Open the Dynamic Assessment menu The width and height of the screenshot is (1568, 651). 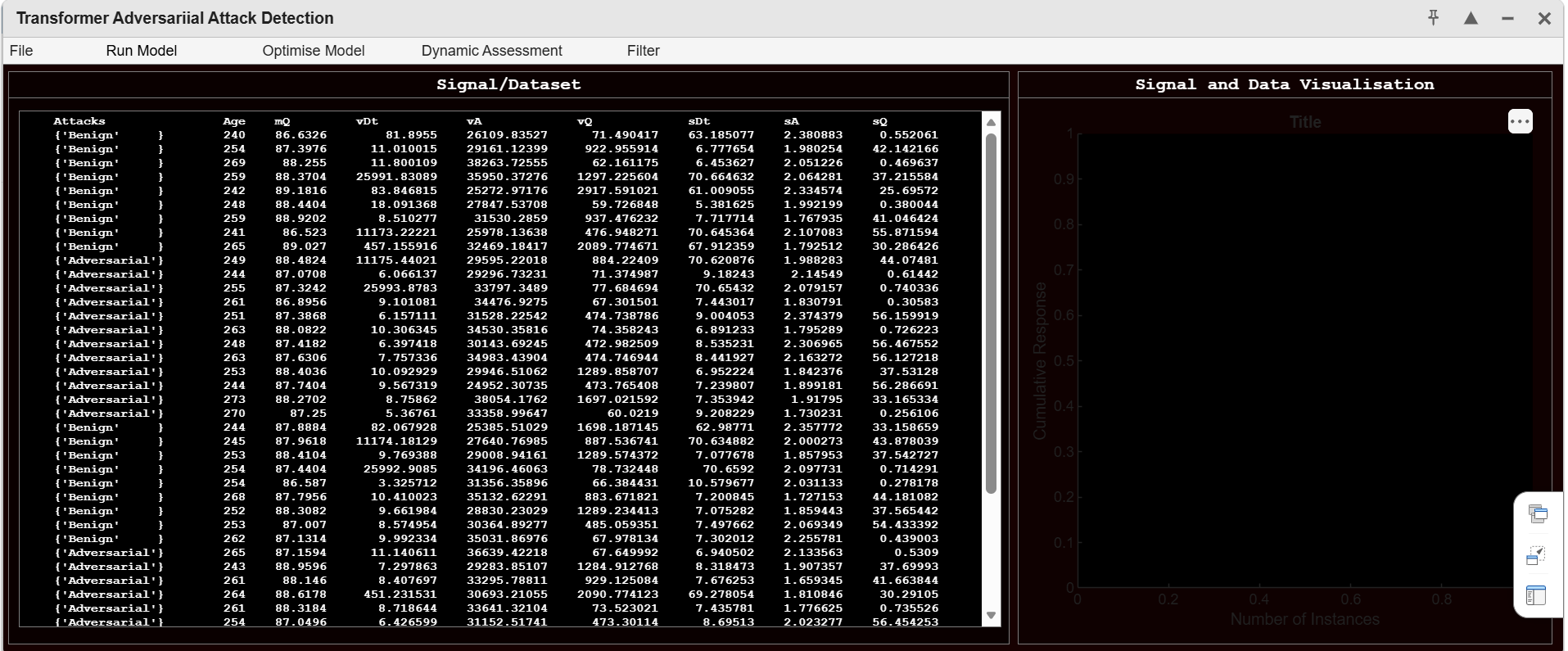tap(492, 51)
